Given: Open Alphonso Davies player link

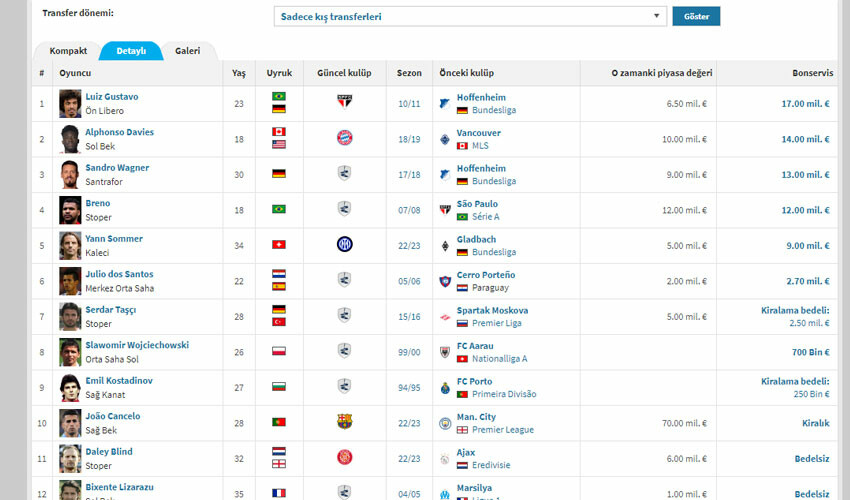Looking at the screenshot, I should pyautogui.click(x=119, y=132).
